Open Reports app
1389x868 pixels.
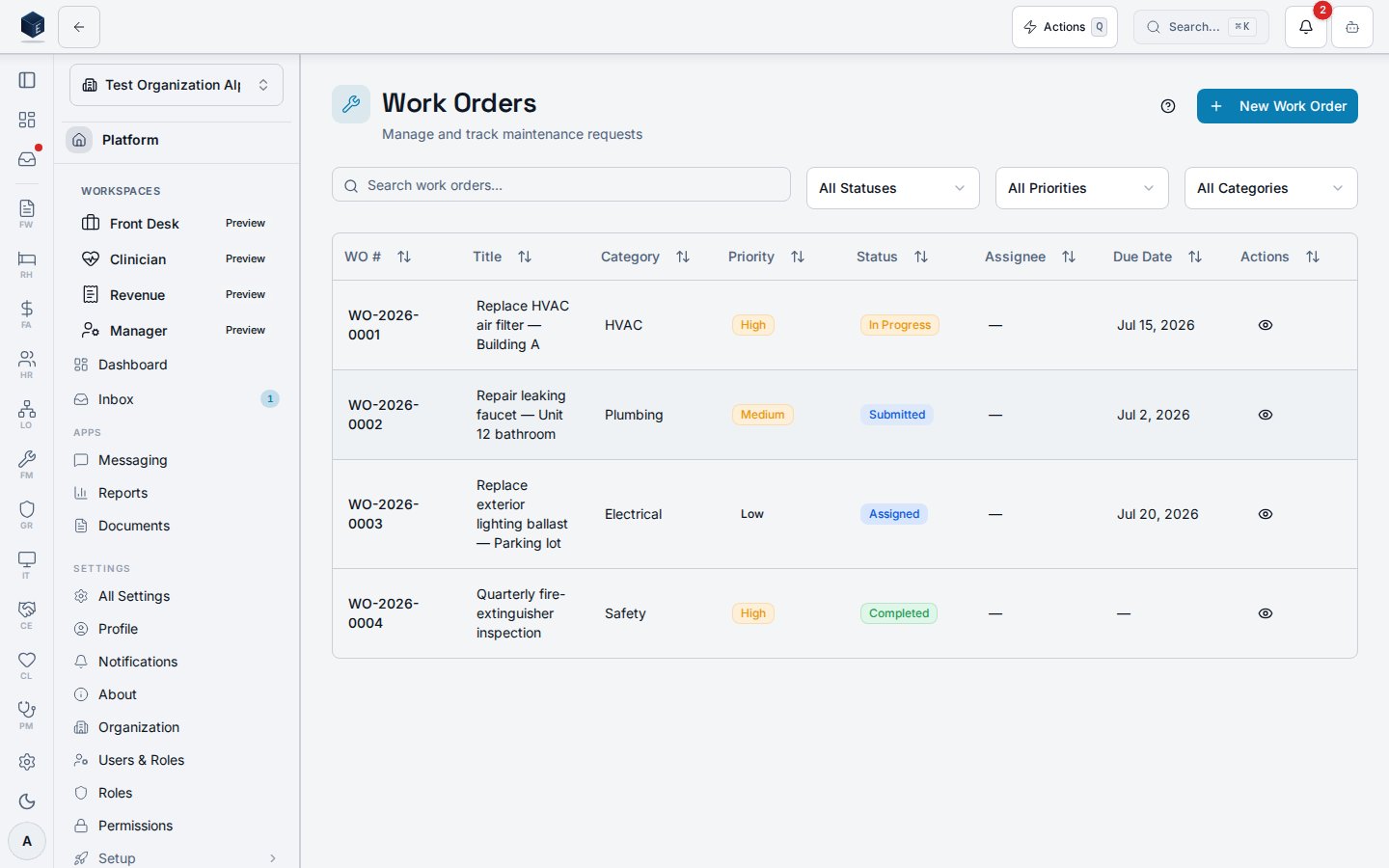tap(177, 493)
